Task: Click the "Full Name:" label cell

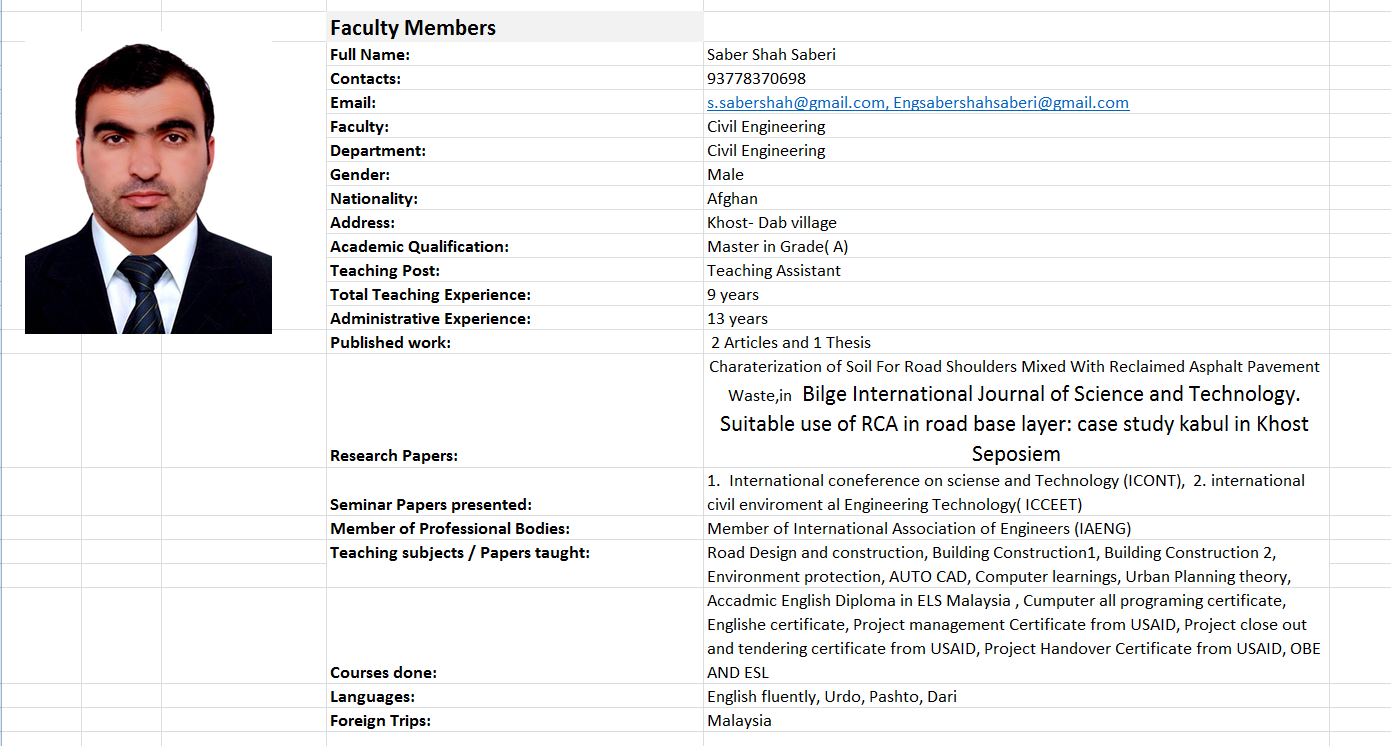Action: [x=515, y=54]
